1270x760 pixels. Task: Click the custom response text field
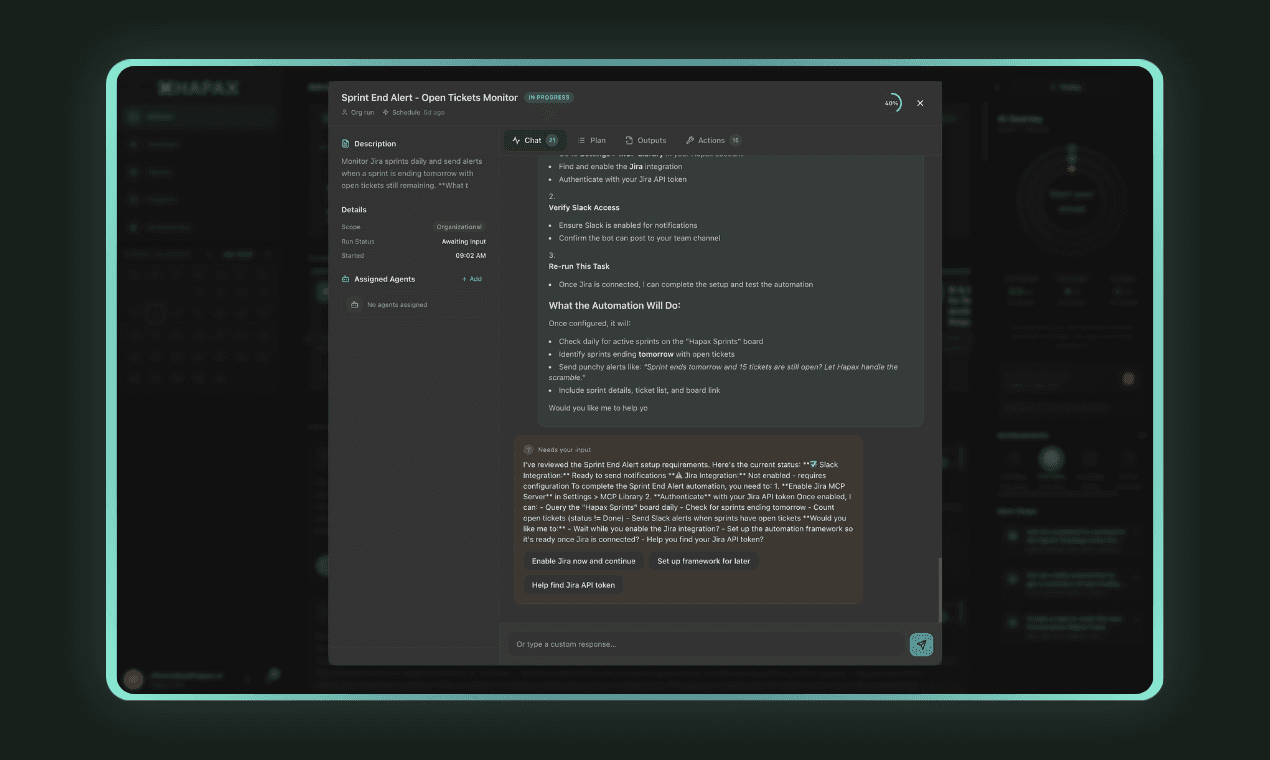705,644
